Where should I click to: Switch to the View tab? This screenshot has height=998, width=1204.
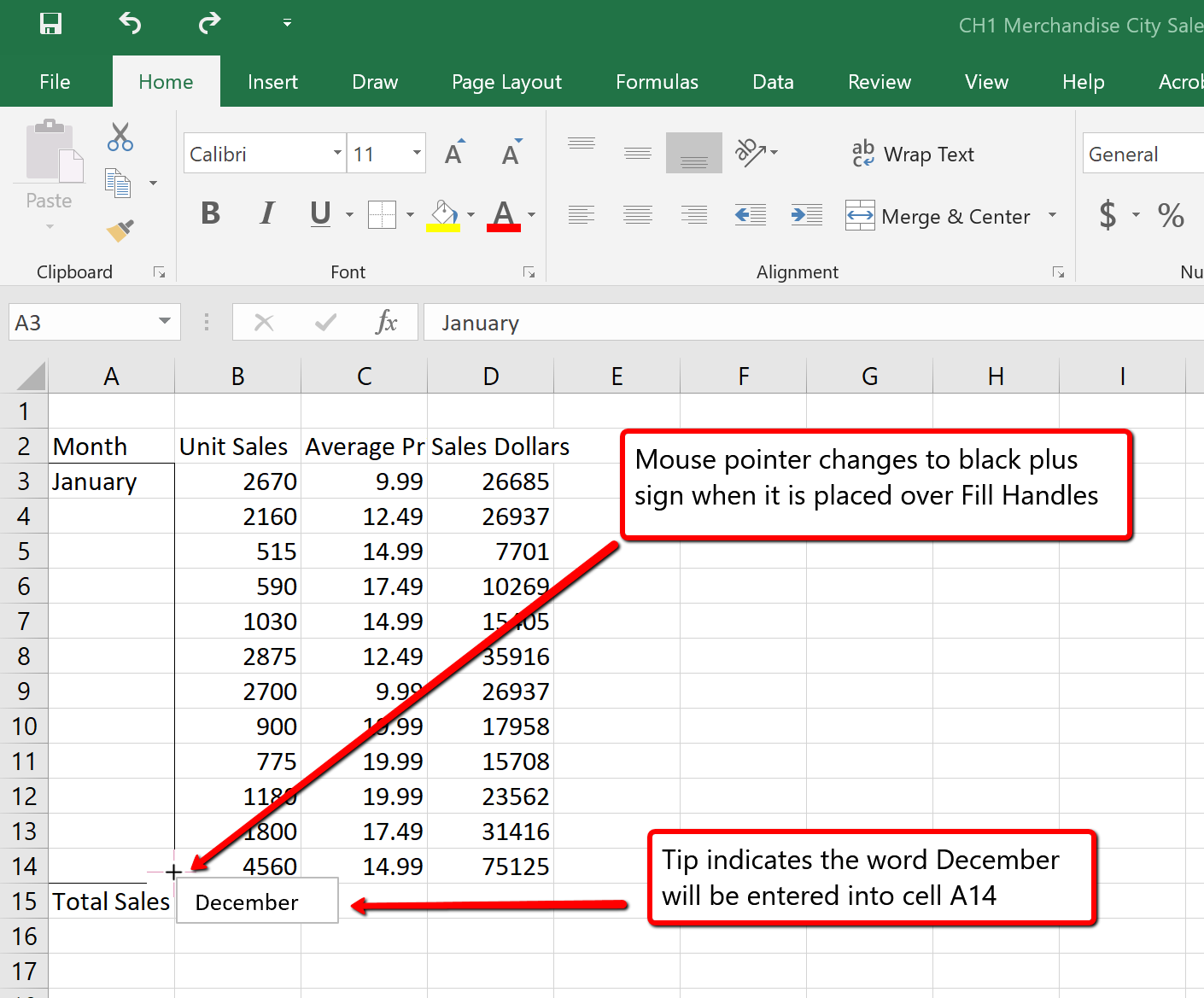(986, 82)
